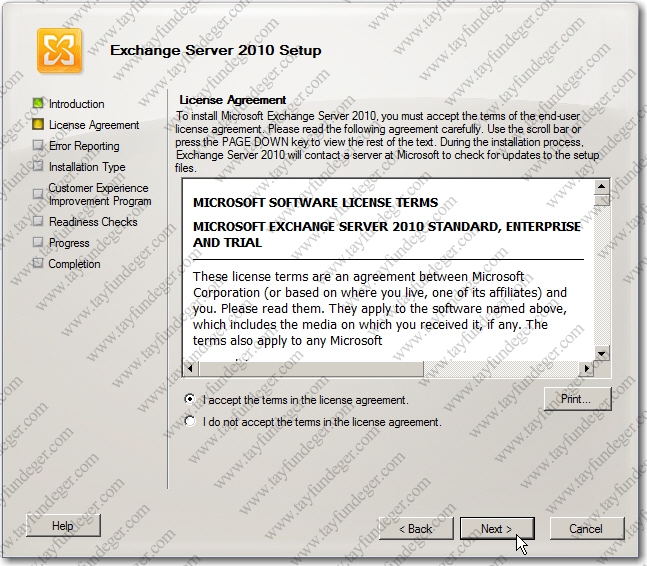Click the license text scroll down arrow

pos(602,354)
